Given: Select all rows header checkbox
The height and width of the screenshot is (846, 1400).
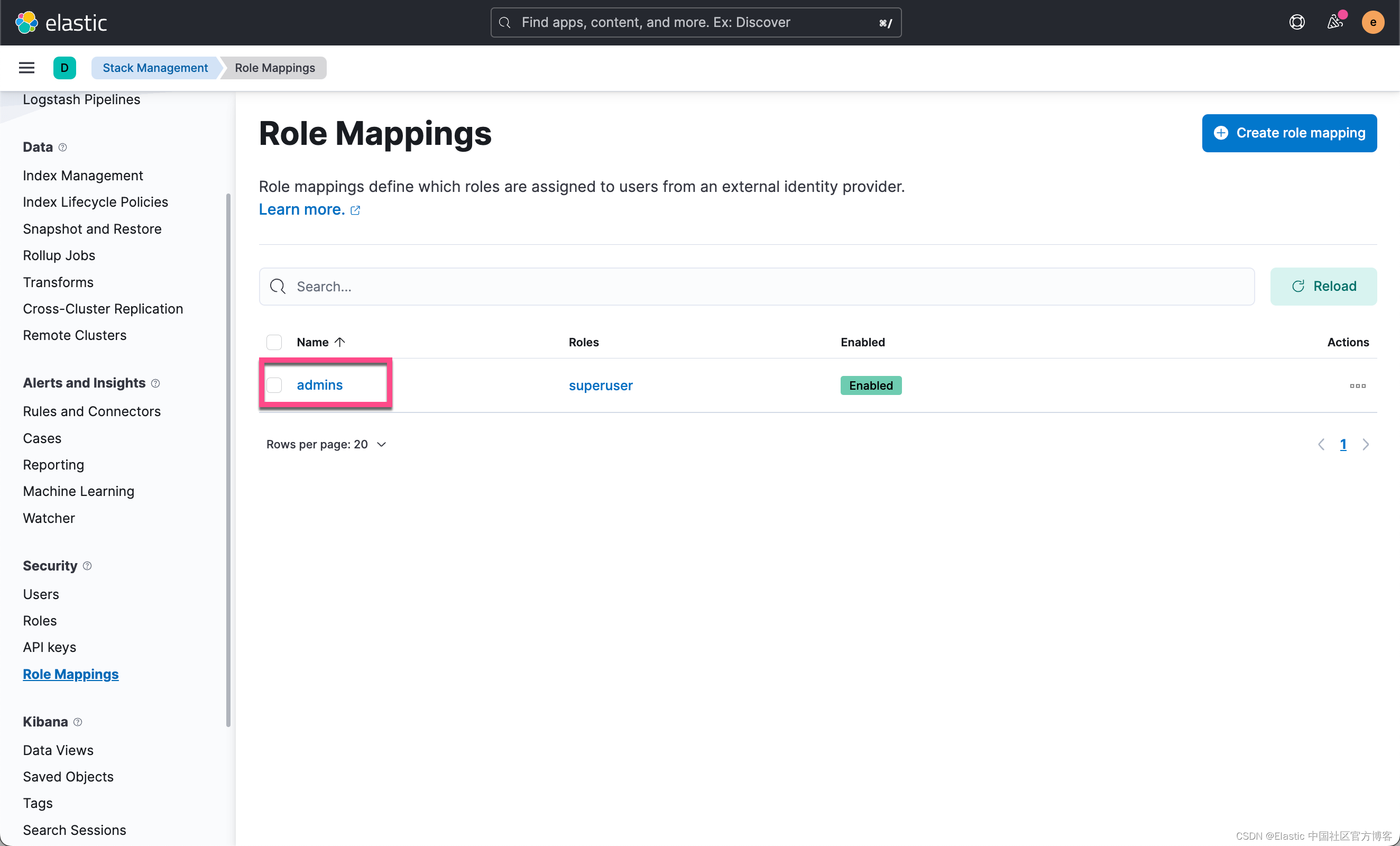Looking at the screenshot, I should point(274,342).
